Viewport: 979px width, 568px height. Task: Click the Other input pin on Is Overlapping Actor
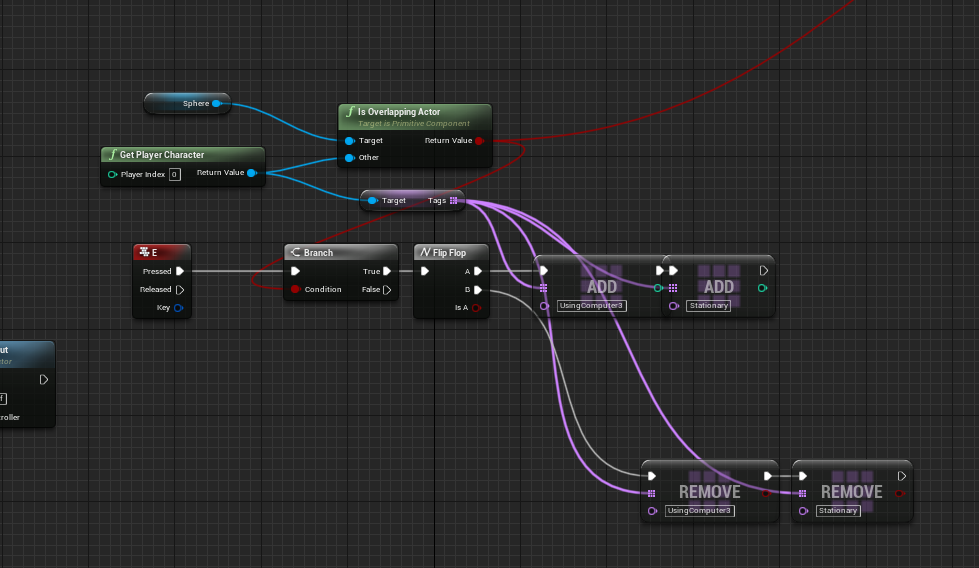[x=349, y=158]
